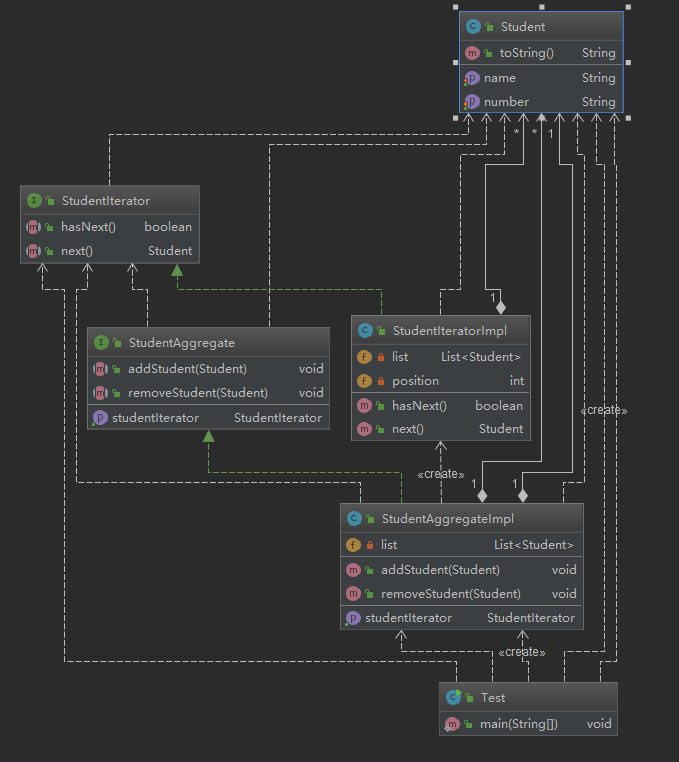
Task: Click the «create» label right of StudentIteratorImpl
Action: click(604, 410)
